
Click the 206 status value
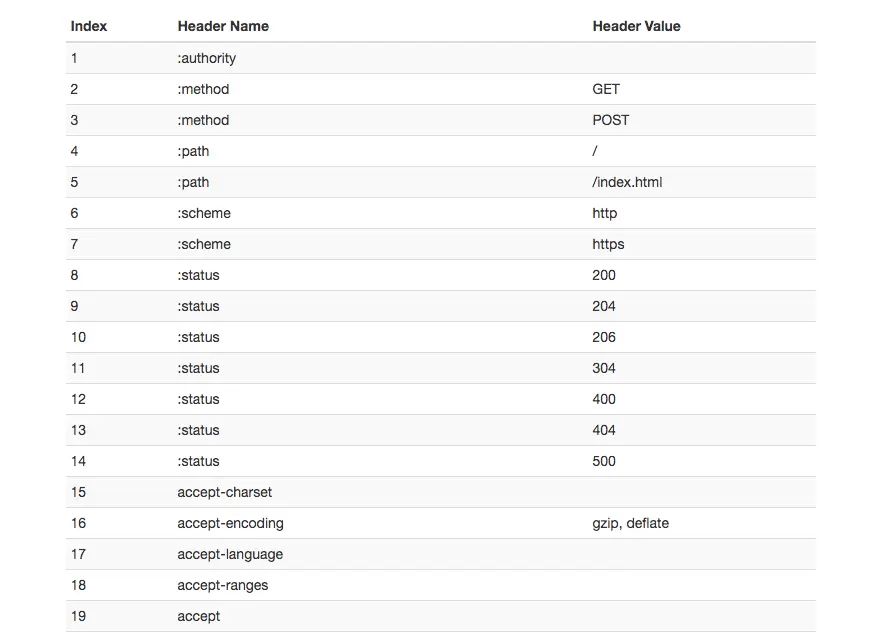point(604,337)
